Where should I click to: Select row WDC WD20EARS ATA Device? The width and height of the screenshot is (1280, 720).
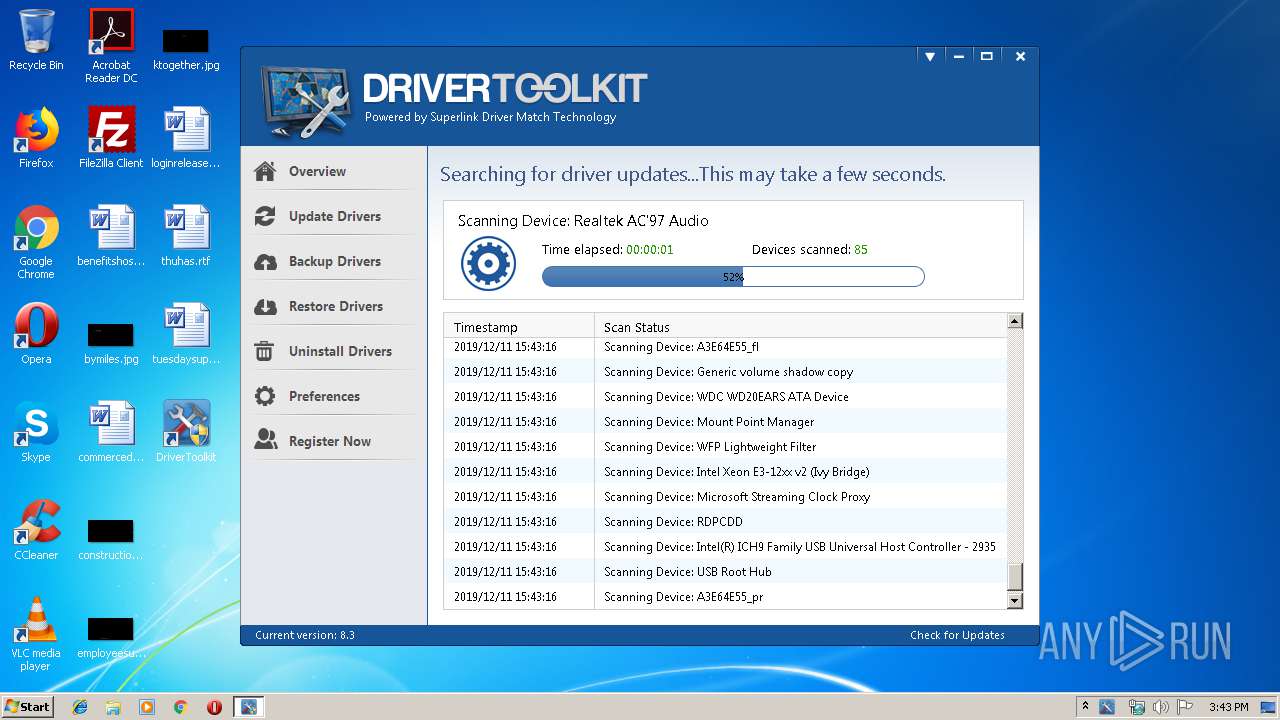(x=725, y=397)
